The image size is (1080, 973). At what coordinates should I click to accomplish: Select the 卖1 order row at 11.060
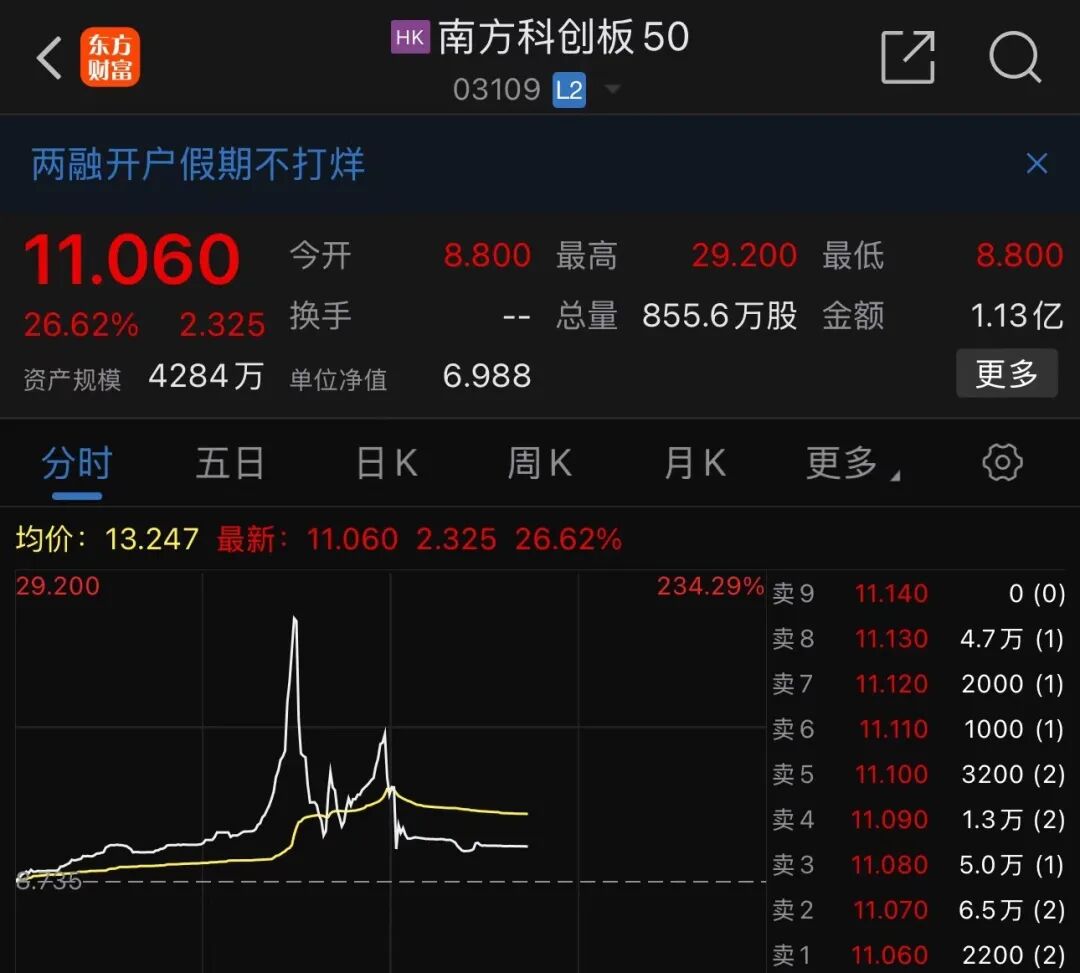click(918, 955)
